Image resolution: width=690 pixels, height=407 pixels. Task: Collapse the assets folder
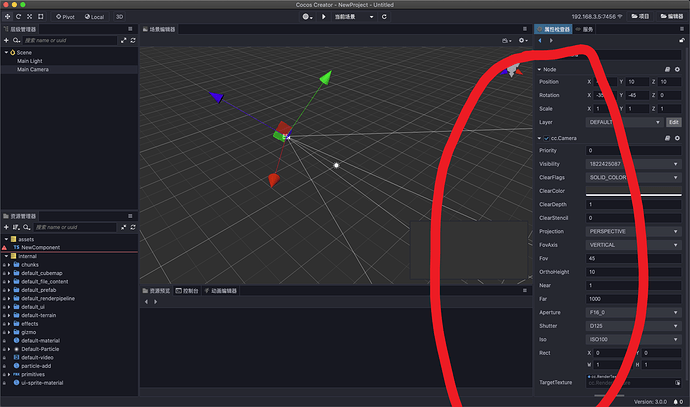(x=6, y=239)
